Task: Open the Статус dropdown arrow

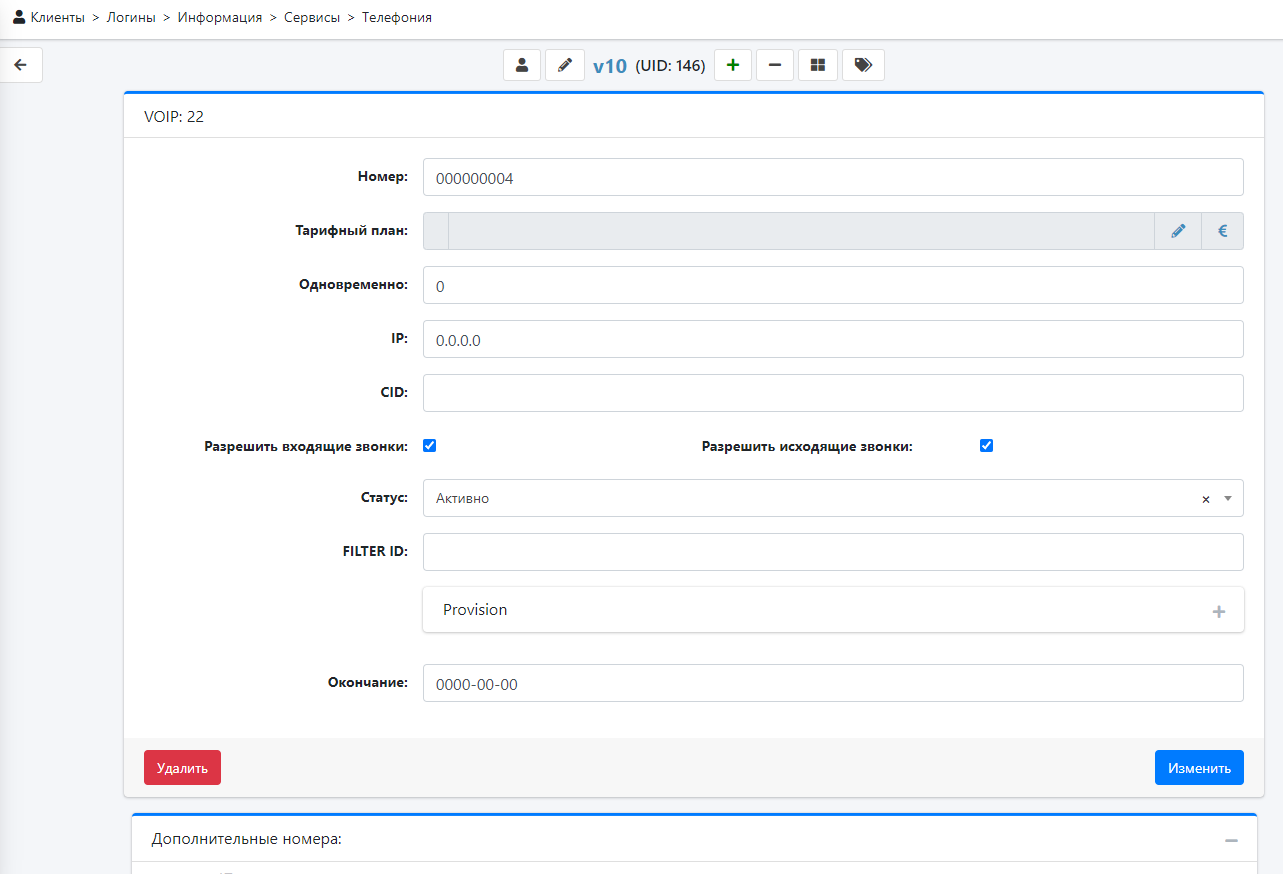Action: pos(1228,498)
